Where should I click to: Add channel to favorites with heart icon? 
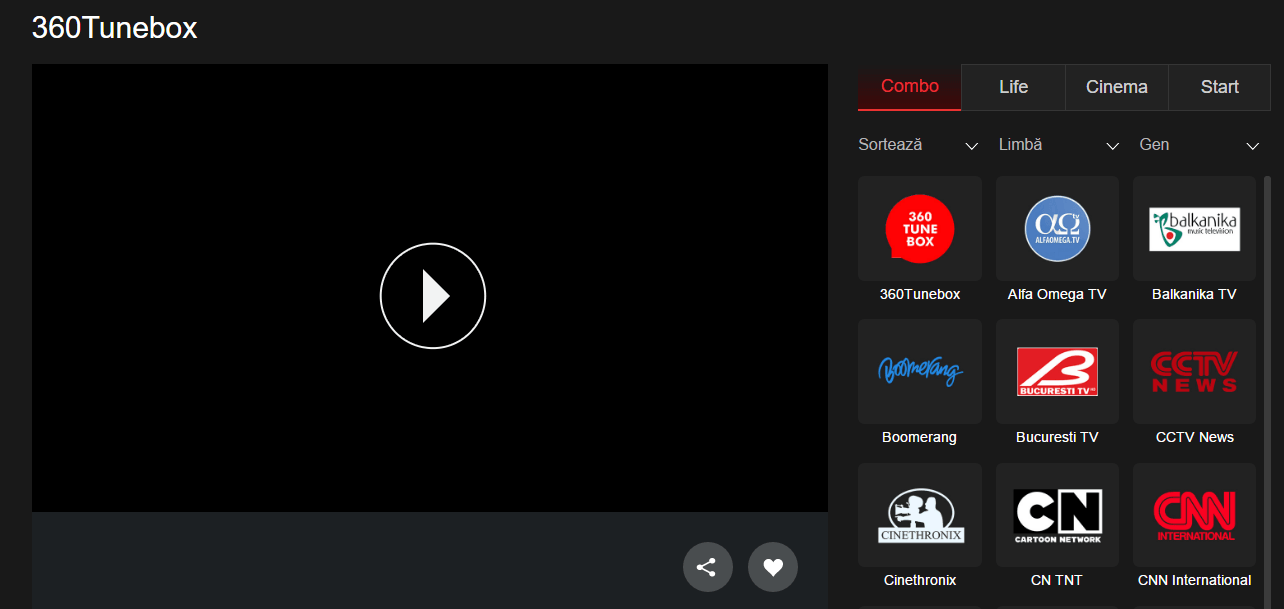pyautogui.click(x=773, y=567)
